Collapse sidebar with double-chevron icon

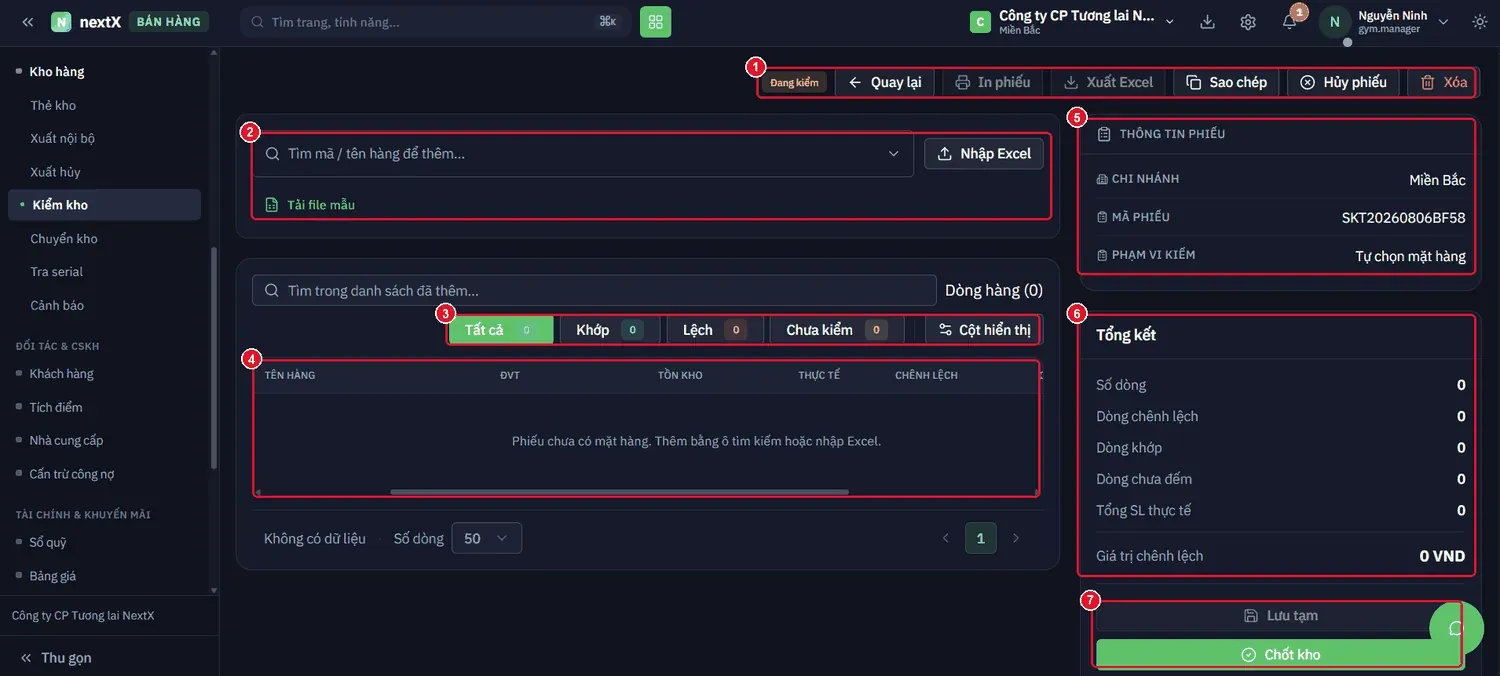[28, 22]
